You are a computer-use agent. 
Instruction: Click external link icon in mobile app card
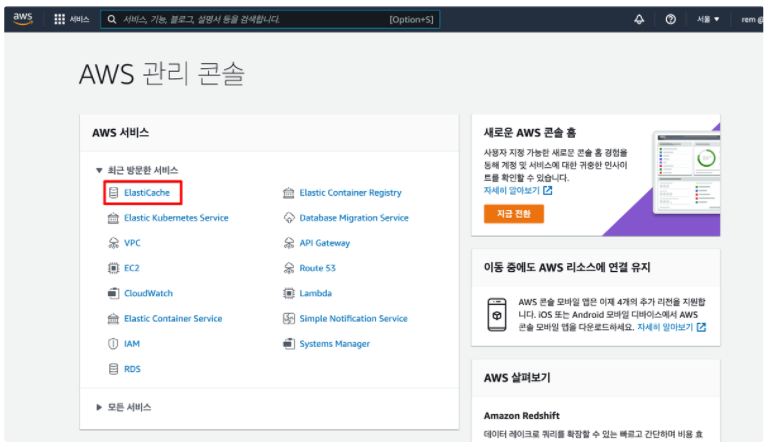point(701,327)
